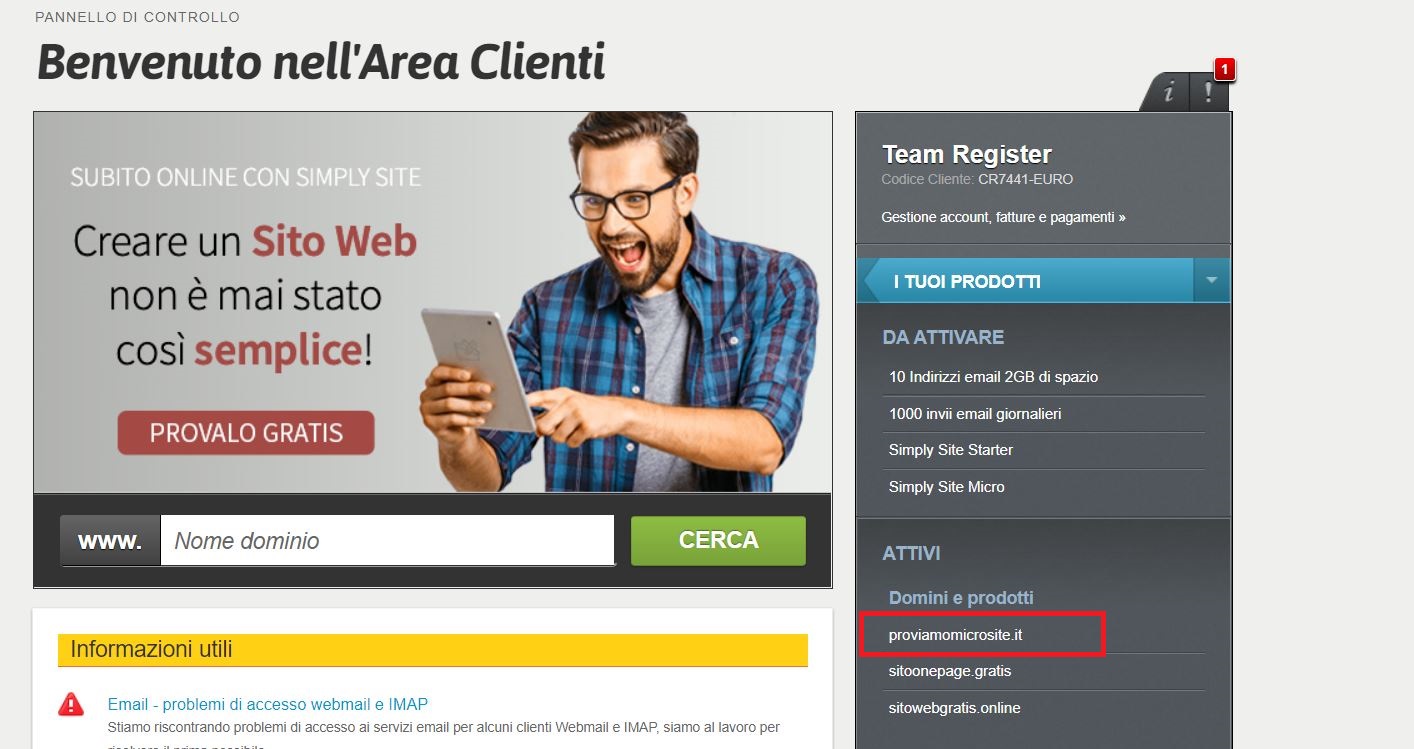The height and width of the screenshot is (749, 1414).
Task: Click the Simply Site promotional banner image
Action: (x=433, y=302)
